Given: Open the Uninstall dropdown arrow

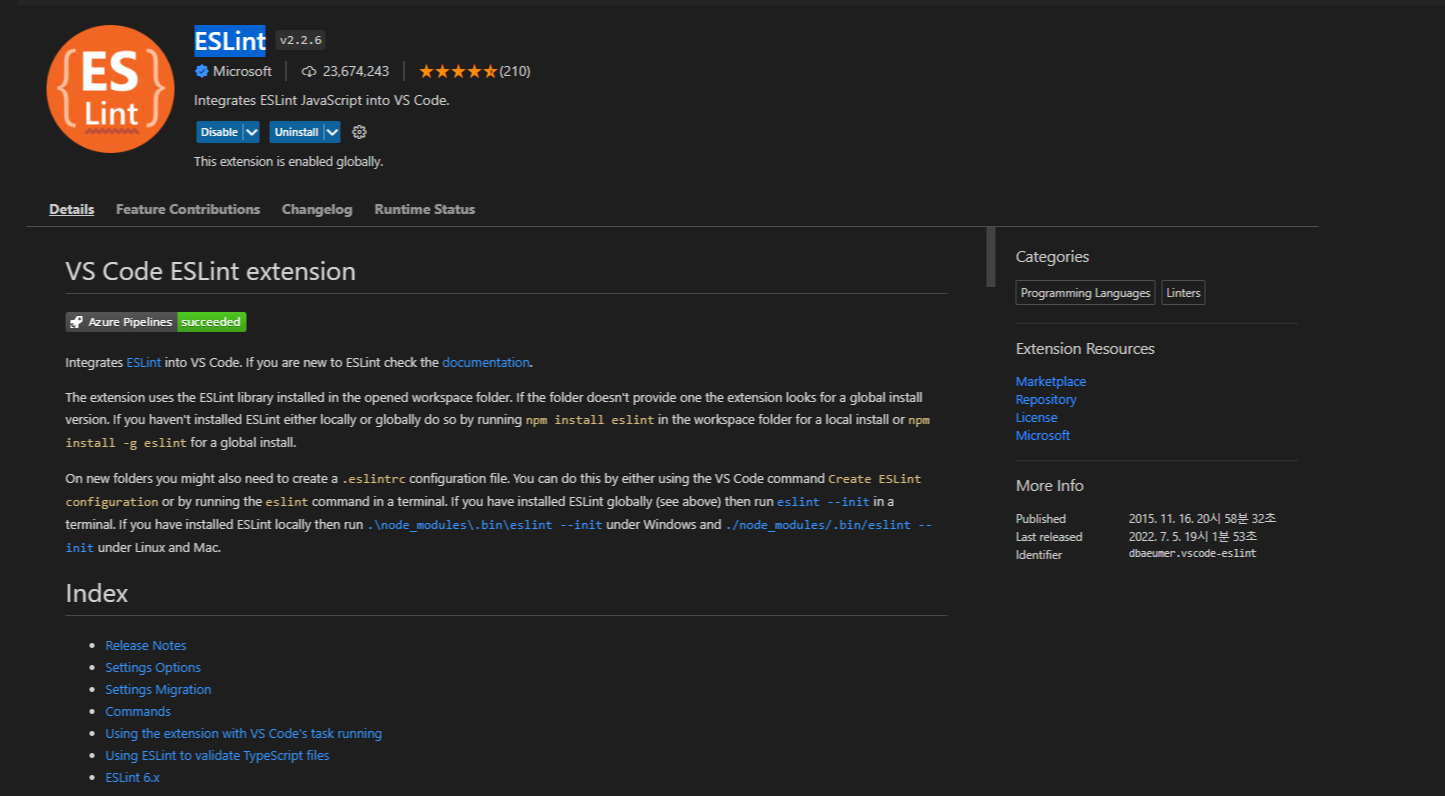Looking at the screenshot, I should (332, 132).
